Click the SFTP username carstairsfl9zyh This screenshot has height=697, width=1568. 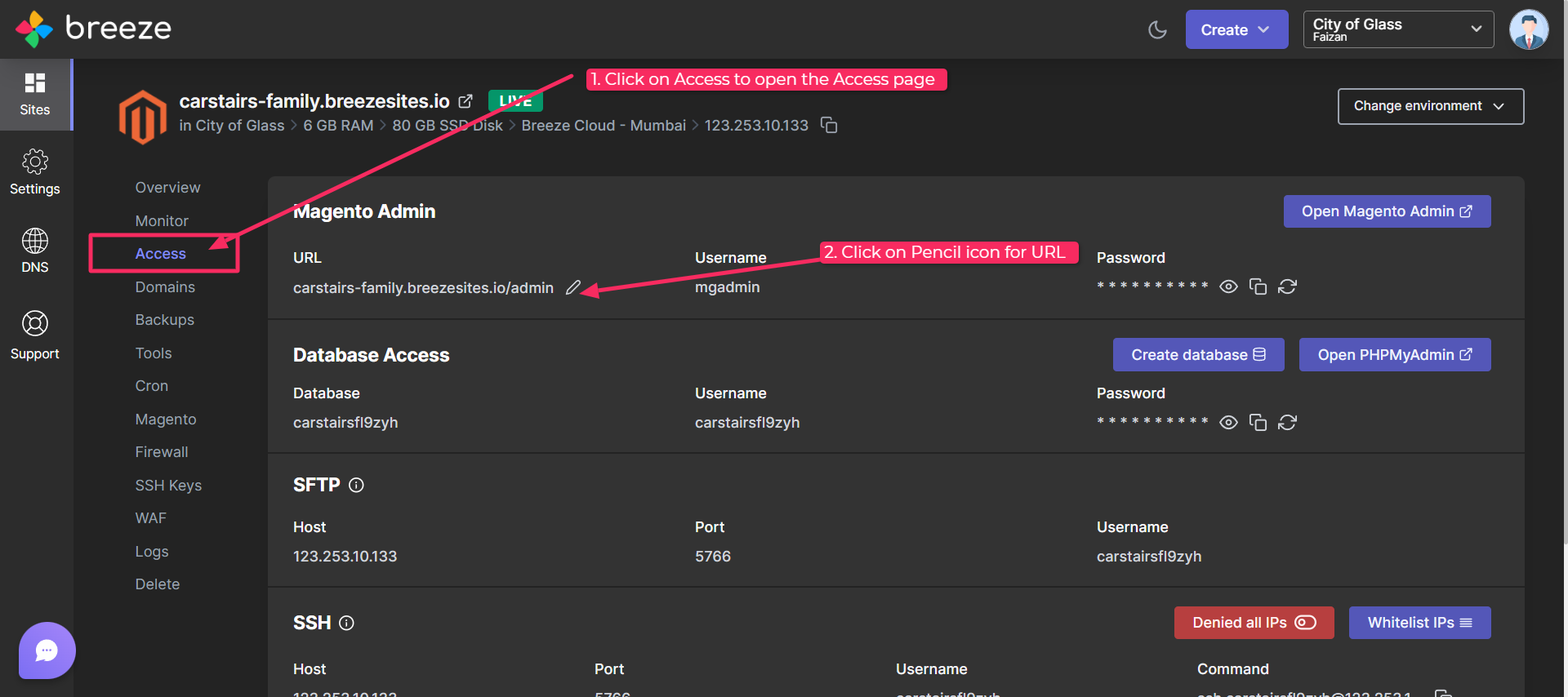click(x=1148, y=557)
